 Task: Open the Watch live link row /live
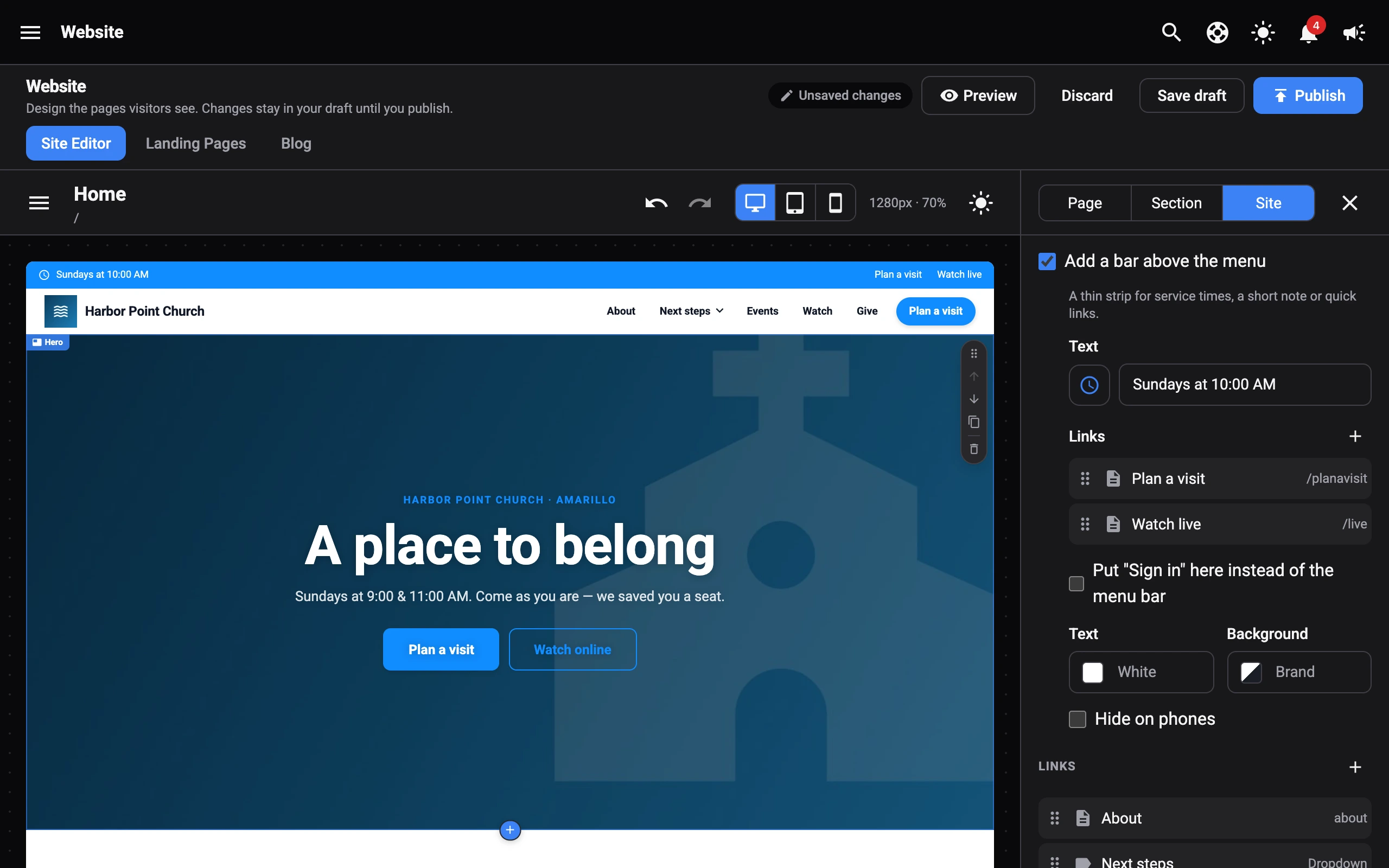pyautogui.click(x=1220, y=524)
